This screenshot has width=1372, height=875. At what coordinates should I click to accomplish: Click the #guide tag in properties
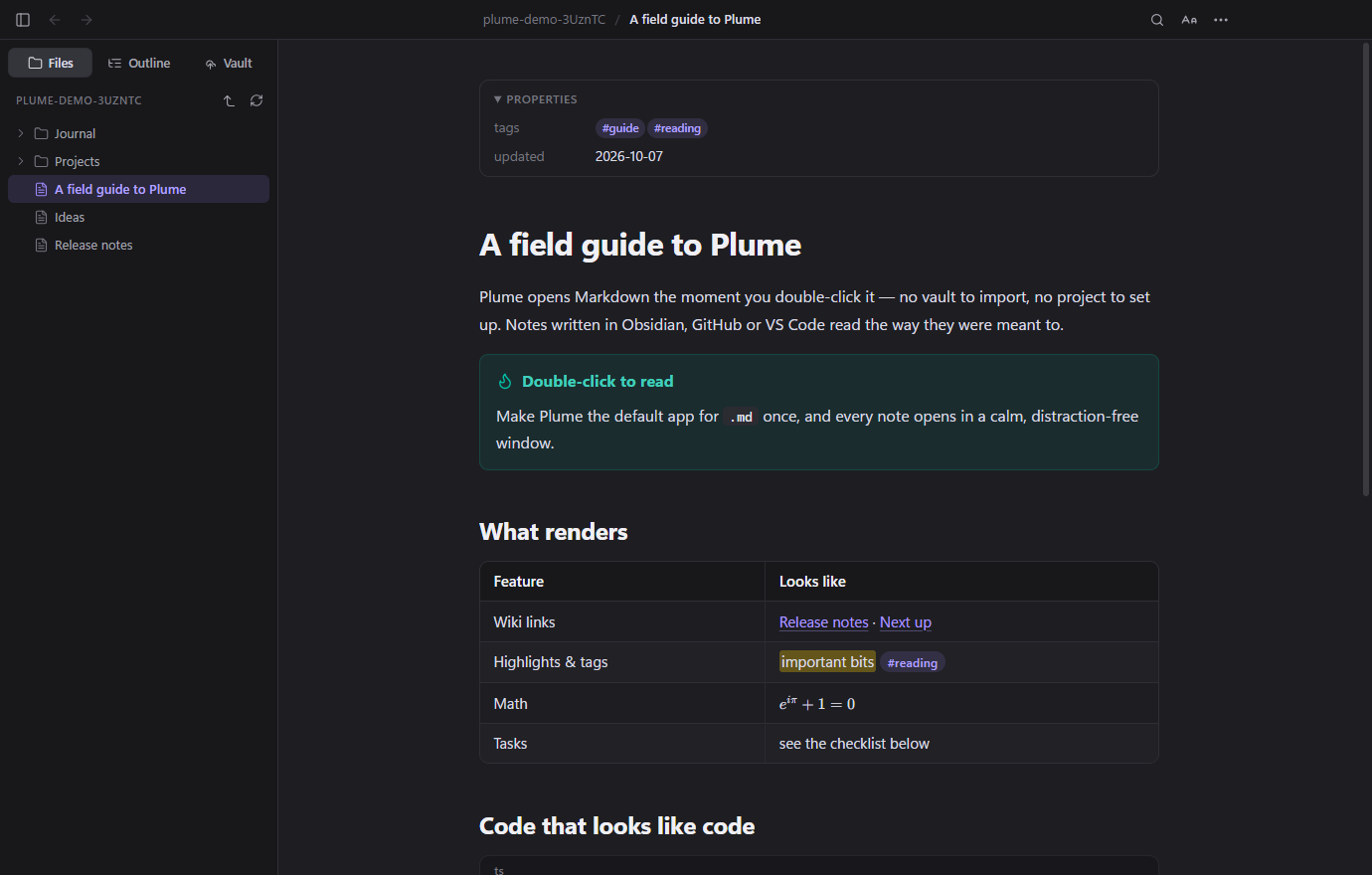[620, 128]
